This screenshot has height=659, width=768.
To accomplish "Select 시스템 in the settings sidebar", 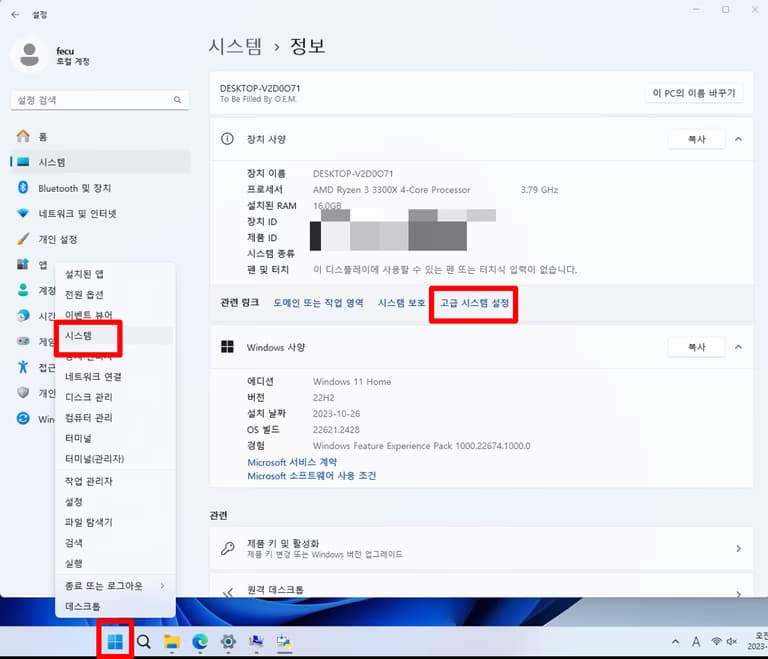I will pos(99,162).
